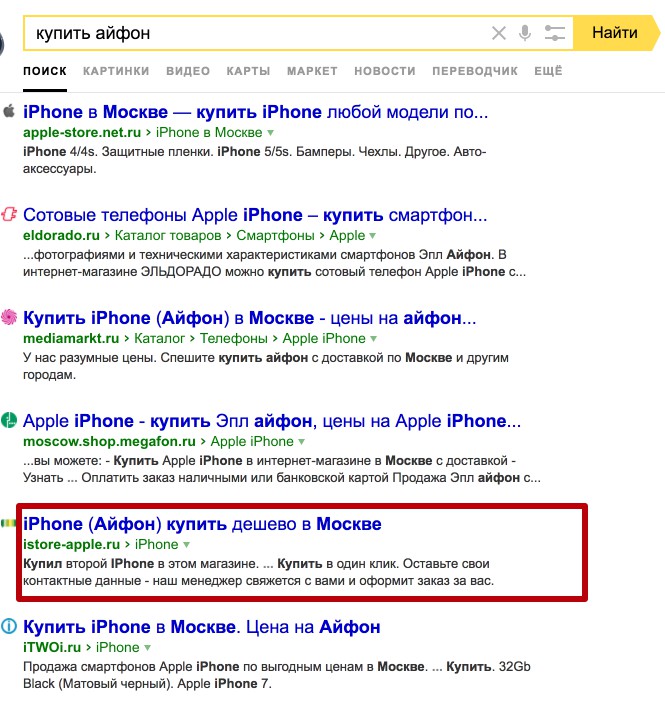Click the Найти search button
Image resolution: width=665 pixels, height=709 pixels.
pyautogui.click(x=615, y=33)
